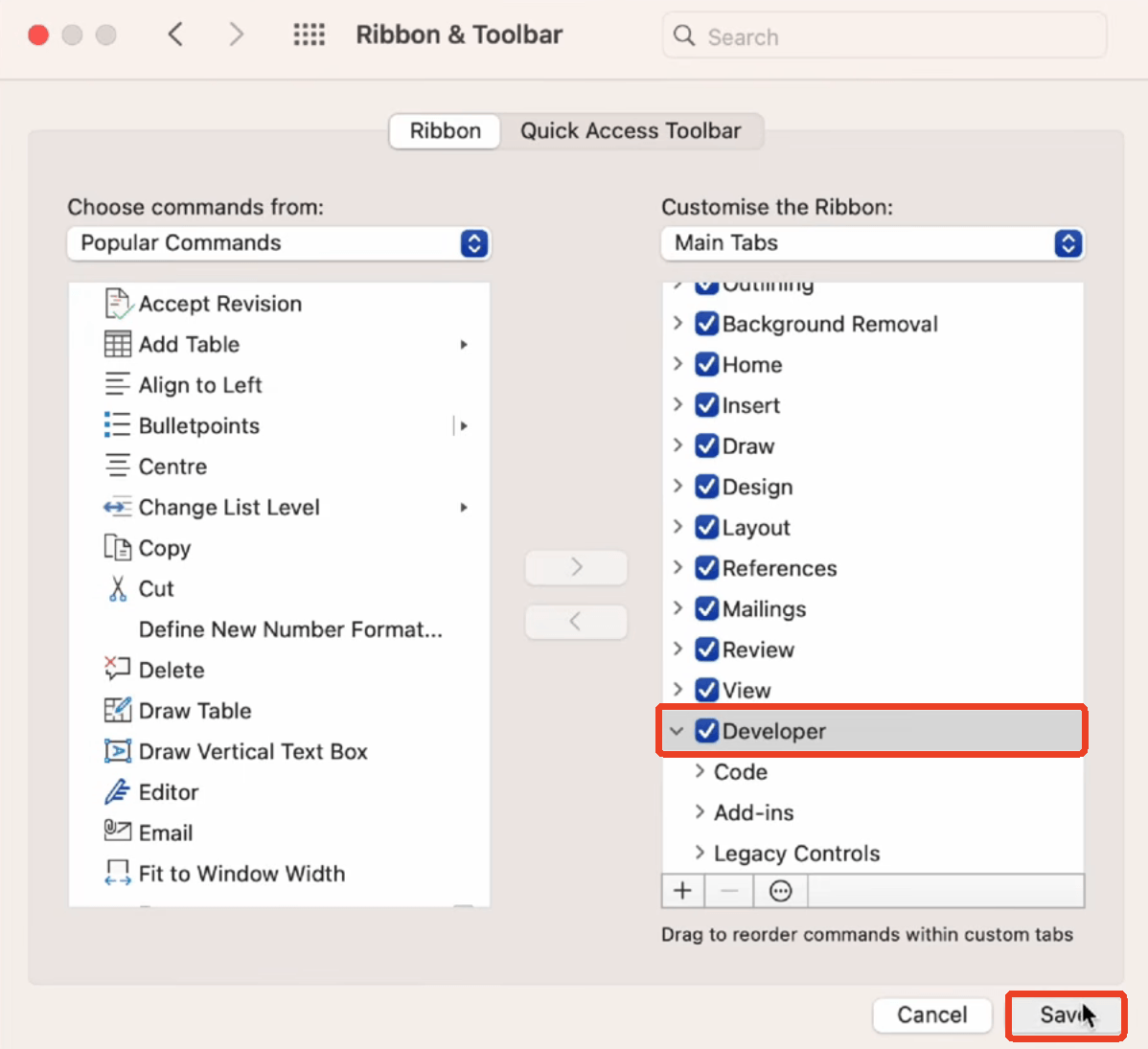Screen dimensions: 1148x1049
Task: Select the Add-ins row under Developer
Action: point(873,812)
